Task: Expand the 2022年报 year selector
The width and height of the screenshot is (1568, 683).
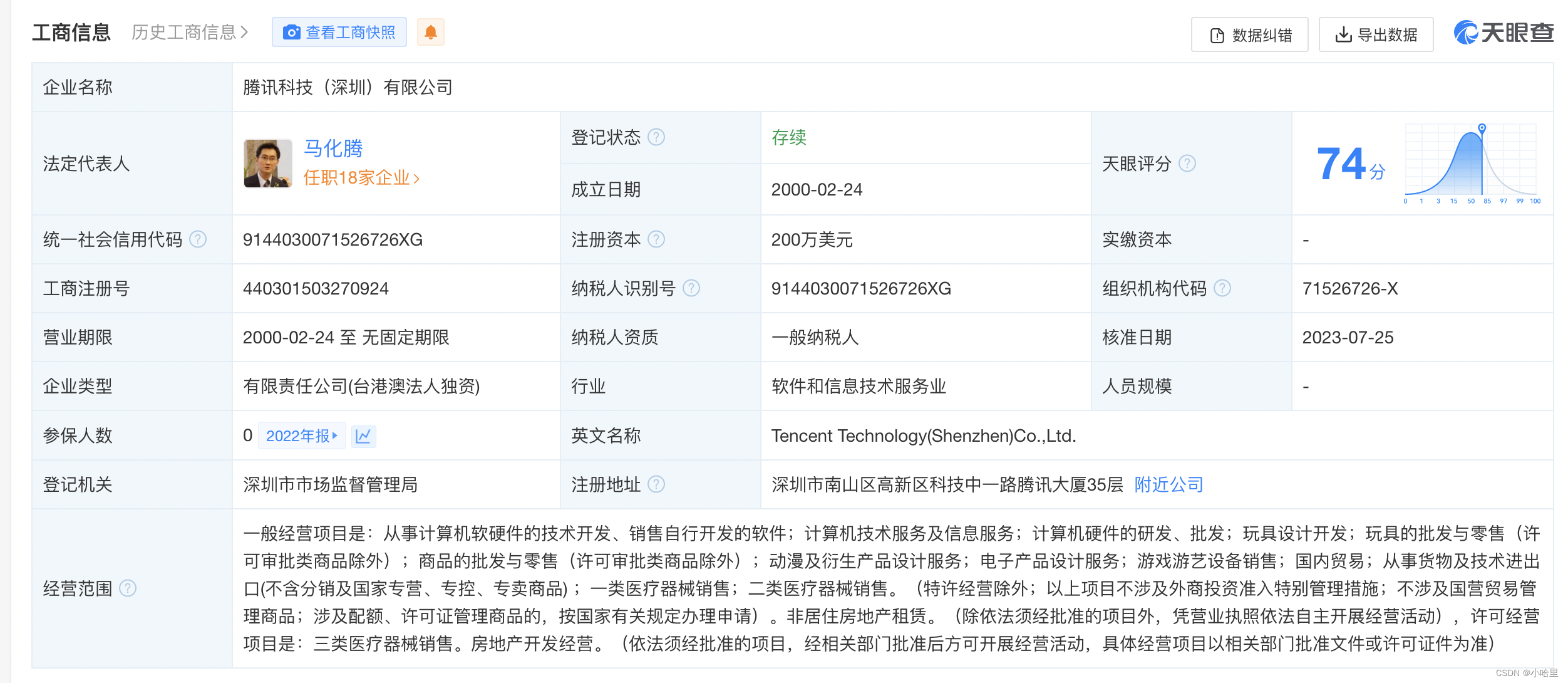Action: pyautogui.click(x=302, y=436)
